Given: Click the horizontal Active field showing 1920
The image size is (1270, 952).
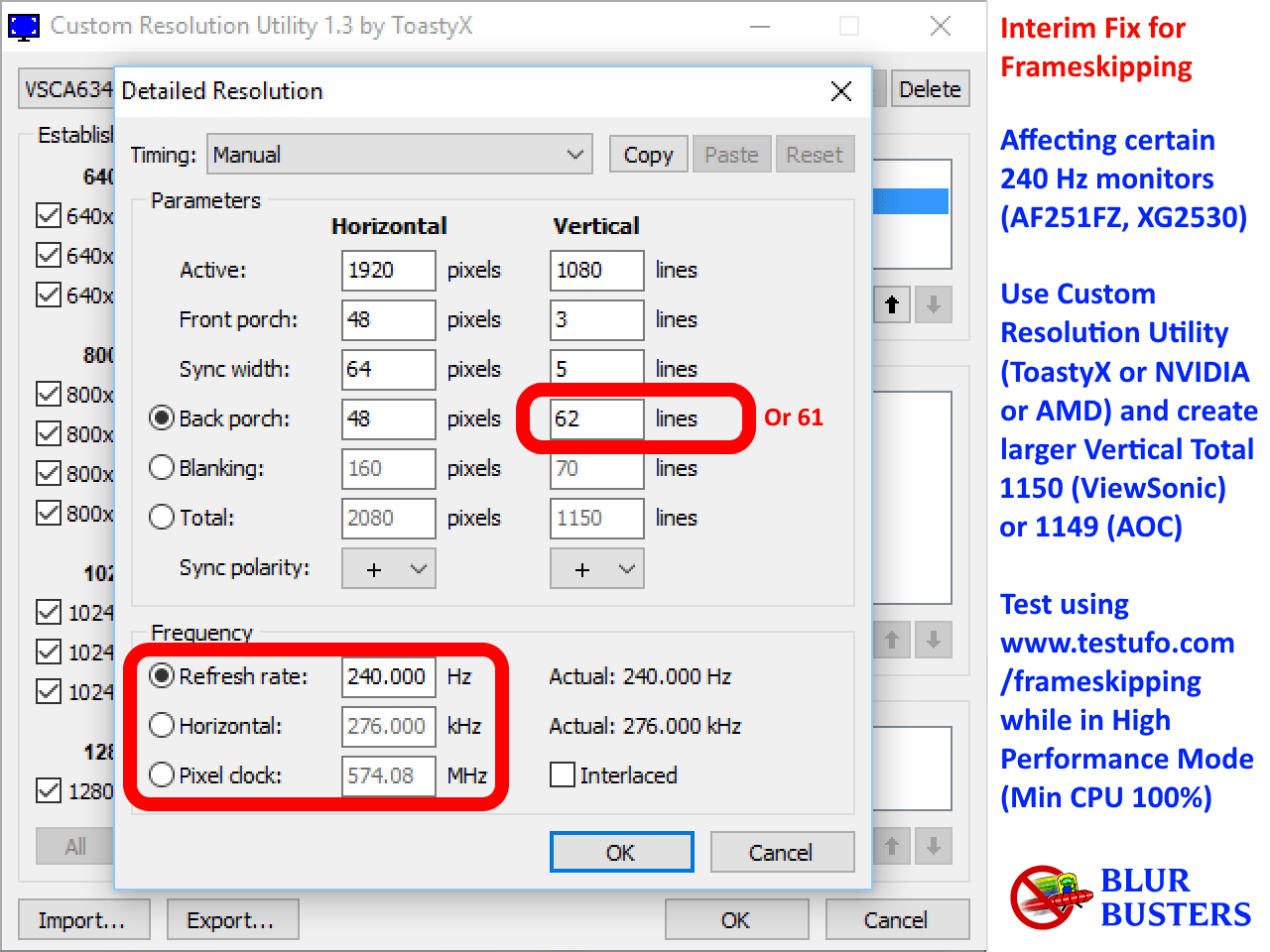Looking at the screenshot, I should pos(389,270).
